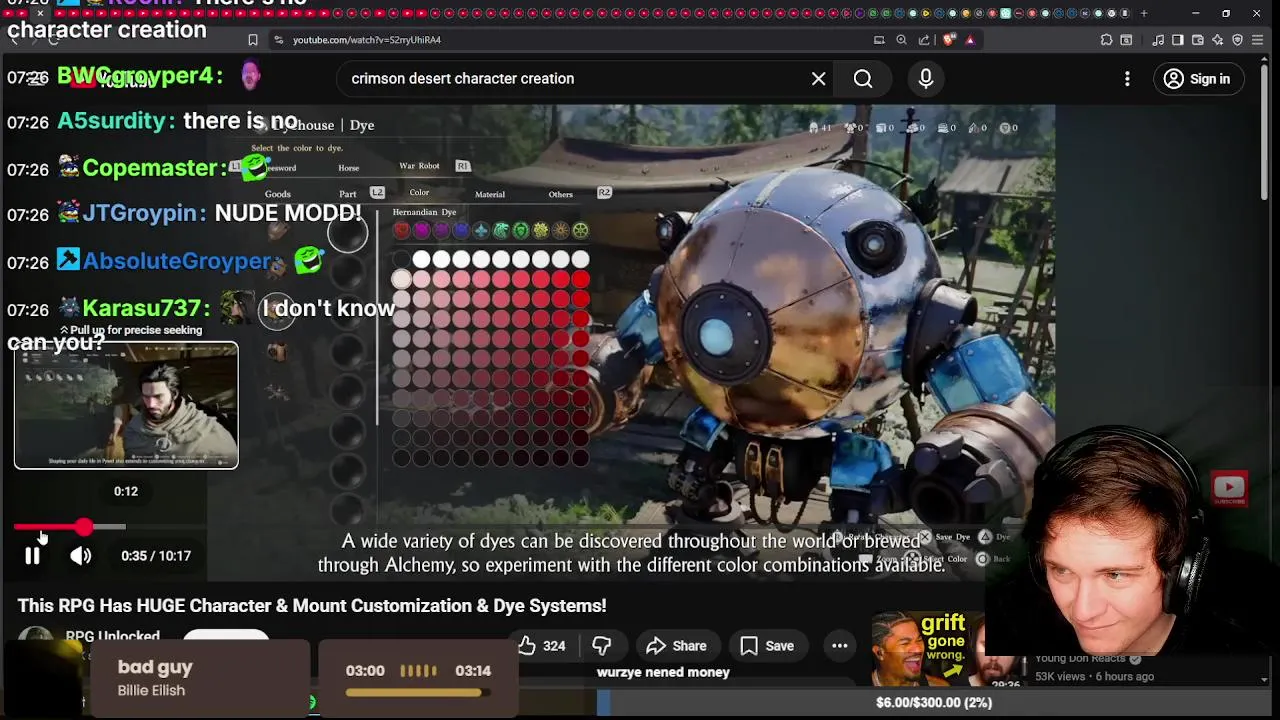
Task: Open the Young Don Reacts channel link
Action: (x=1080, y=658)
